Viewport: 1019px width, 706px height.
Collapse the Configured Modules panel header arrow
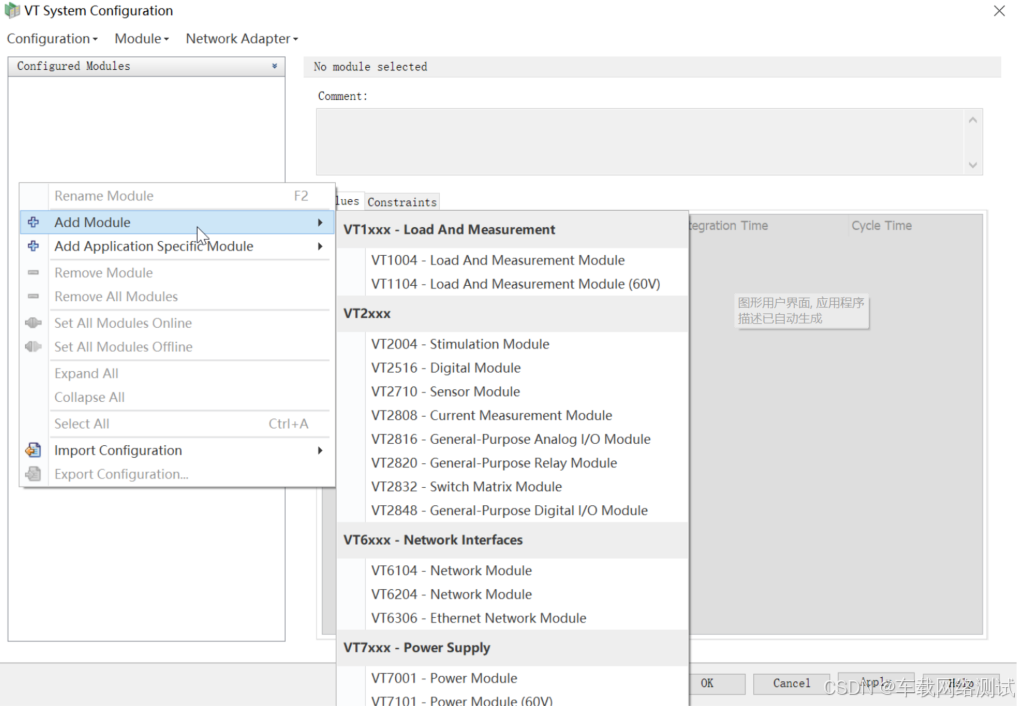(x=274, y=66)
